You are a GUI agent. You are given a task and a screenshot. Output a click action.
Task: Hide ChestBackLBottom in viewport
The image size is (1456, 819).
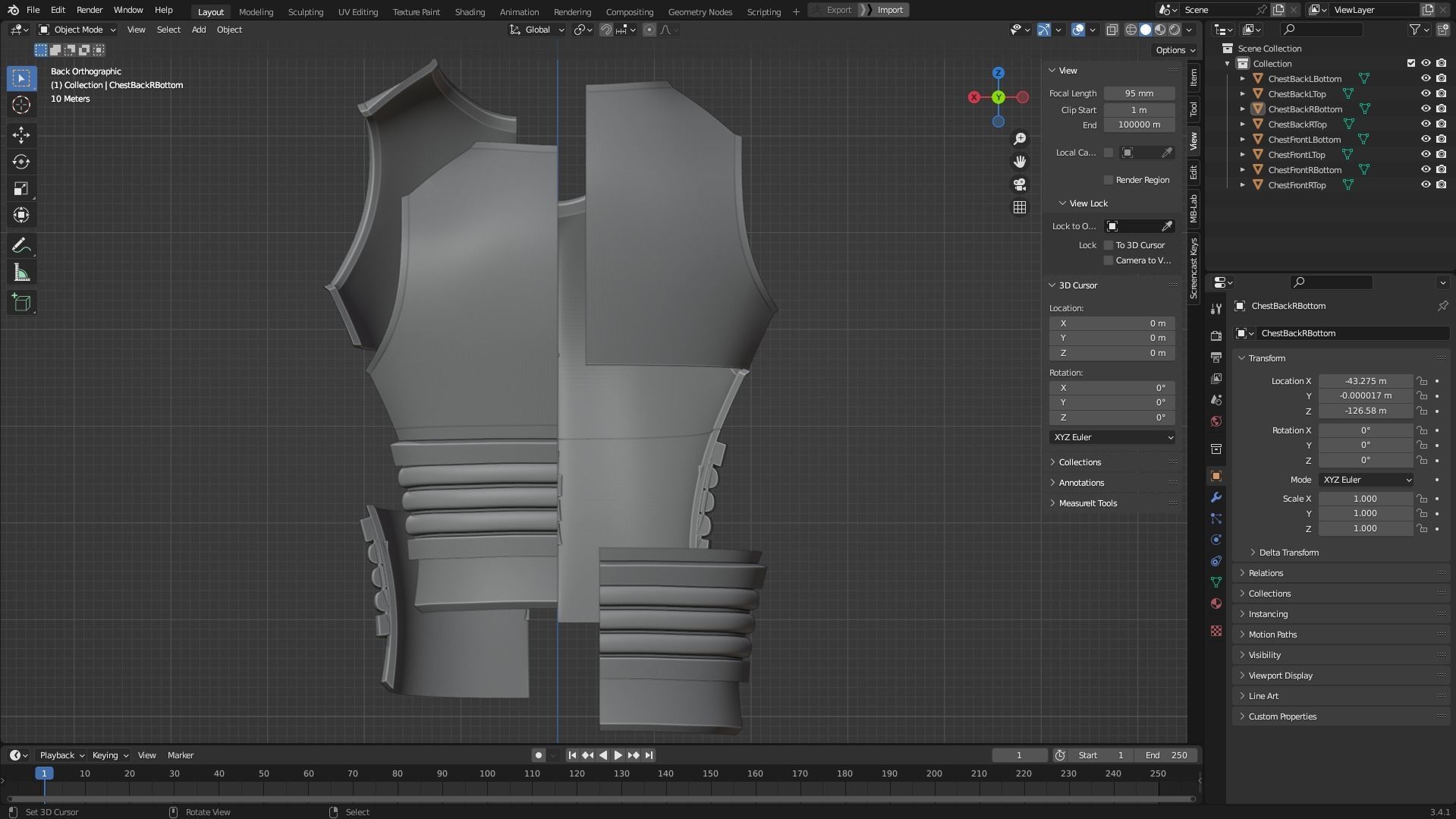[1425, 79]
